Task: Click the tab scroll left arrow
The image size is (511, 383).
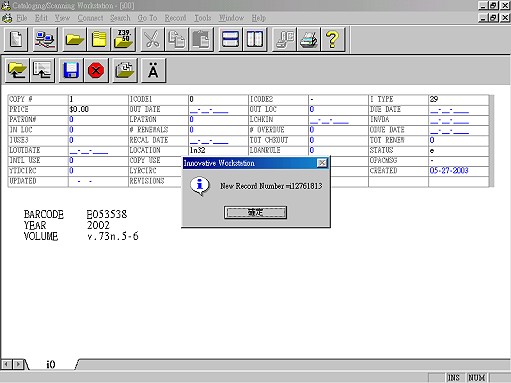Action: (6, 364)
